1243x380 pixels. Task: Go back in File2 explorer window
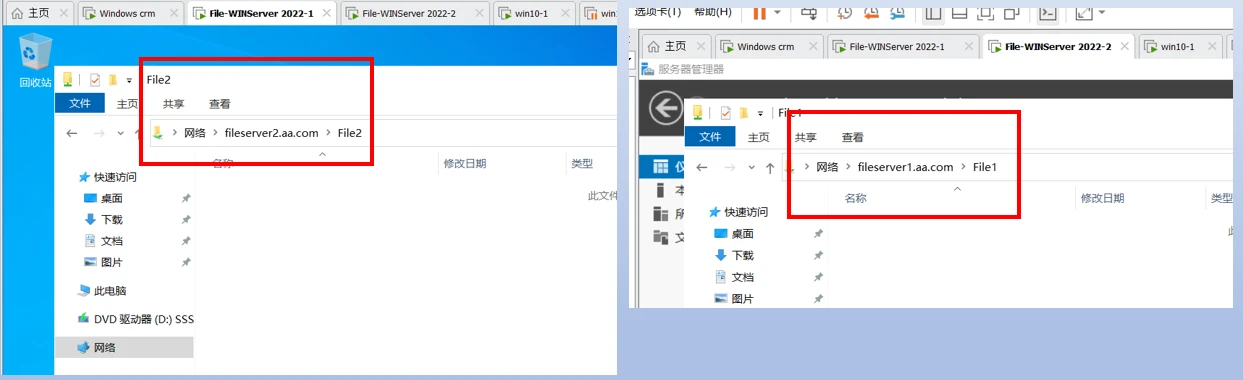pos(72,133)
